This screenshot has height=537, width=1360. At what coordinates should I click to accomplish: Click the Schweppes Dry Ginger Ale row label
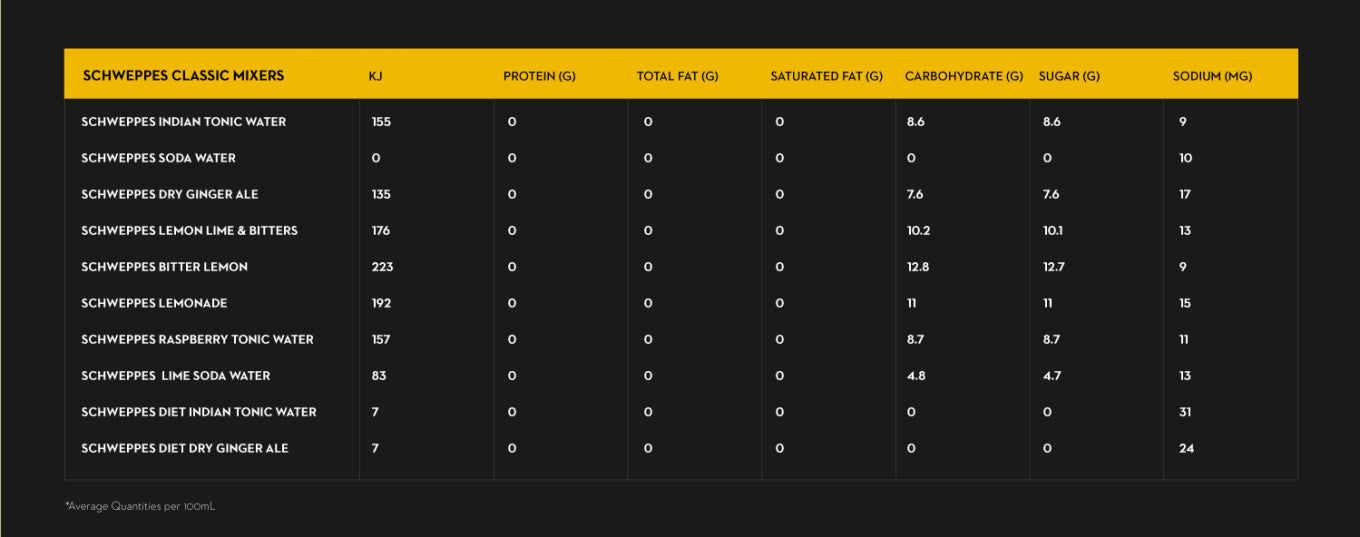(169, 194)
